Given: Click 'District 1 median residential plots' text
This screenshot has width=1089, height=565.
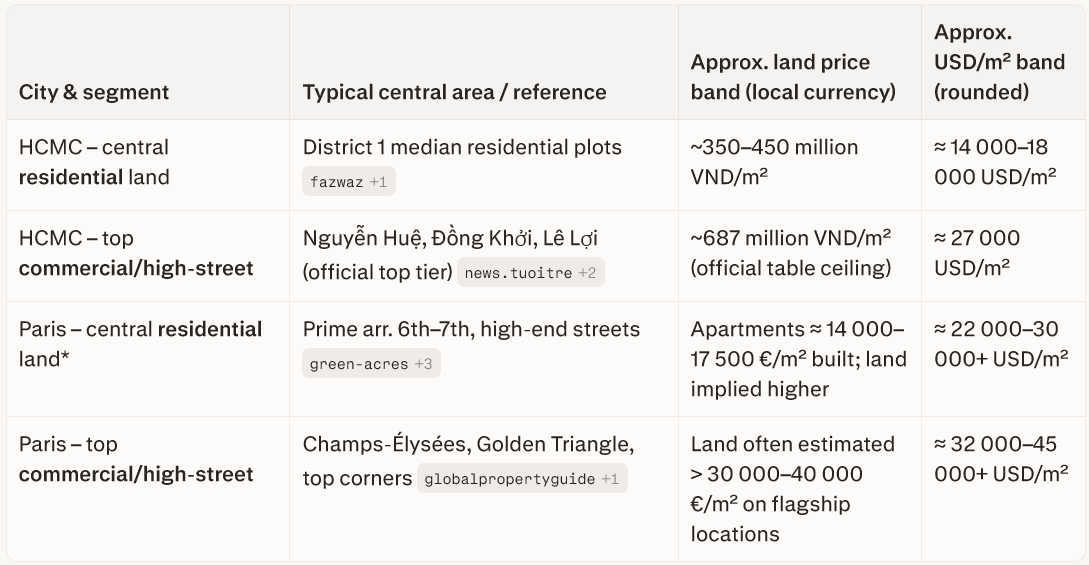Looking at the screenshot, I should tap(462, 147).
